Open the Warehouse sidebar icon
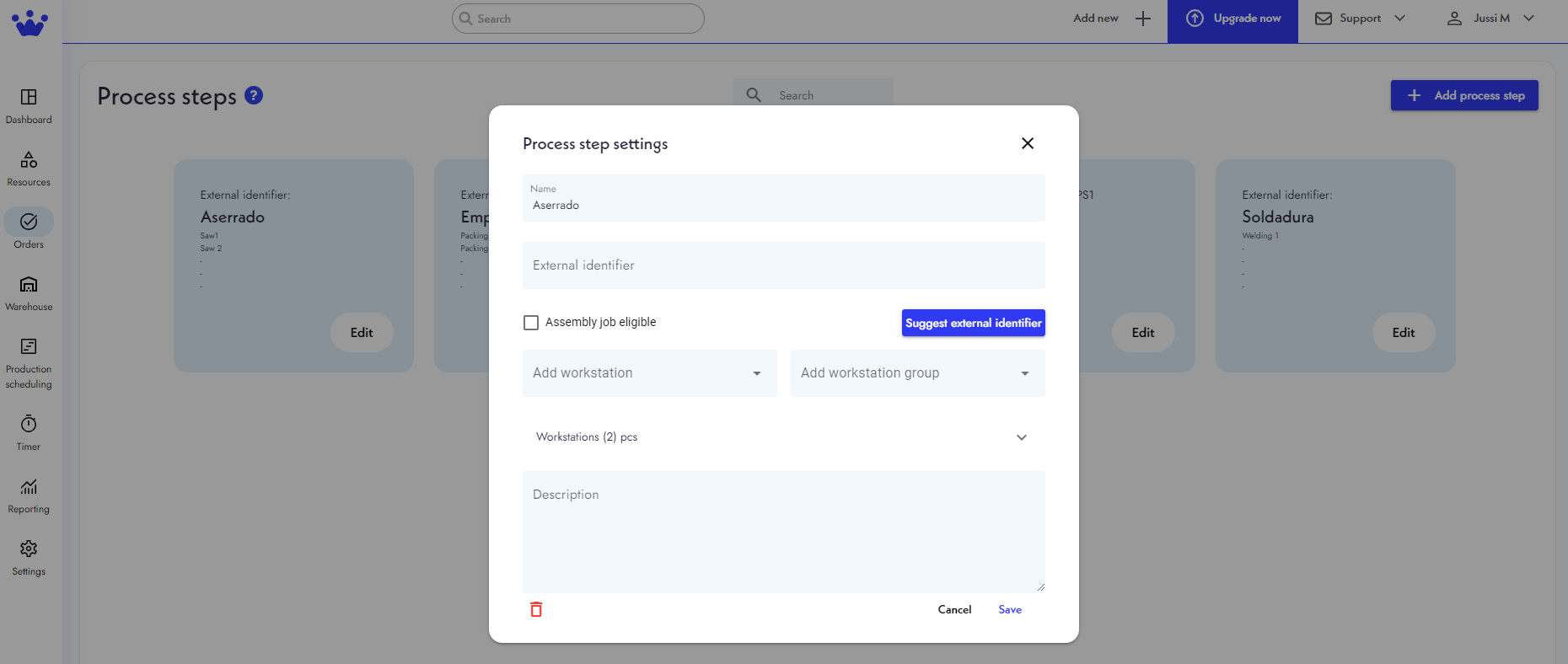Image resolution: width=1568 pixels, height=664 pixels. [x=29, y=292]
